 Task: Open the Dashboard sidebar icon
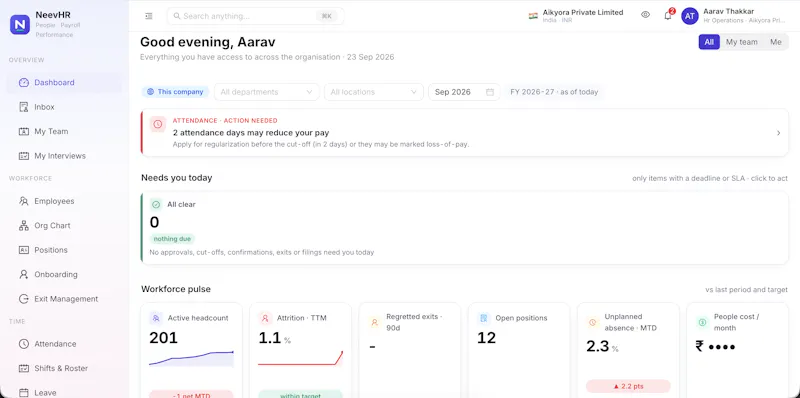(x=23, y=83)
